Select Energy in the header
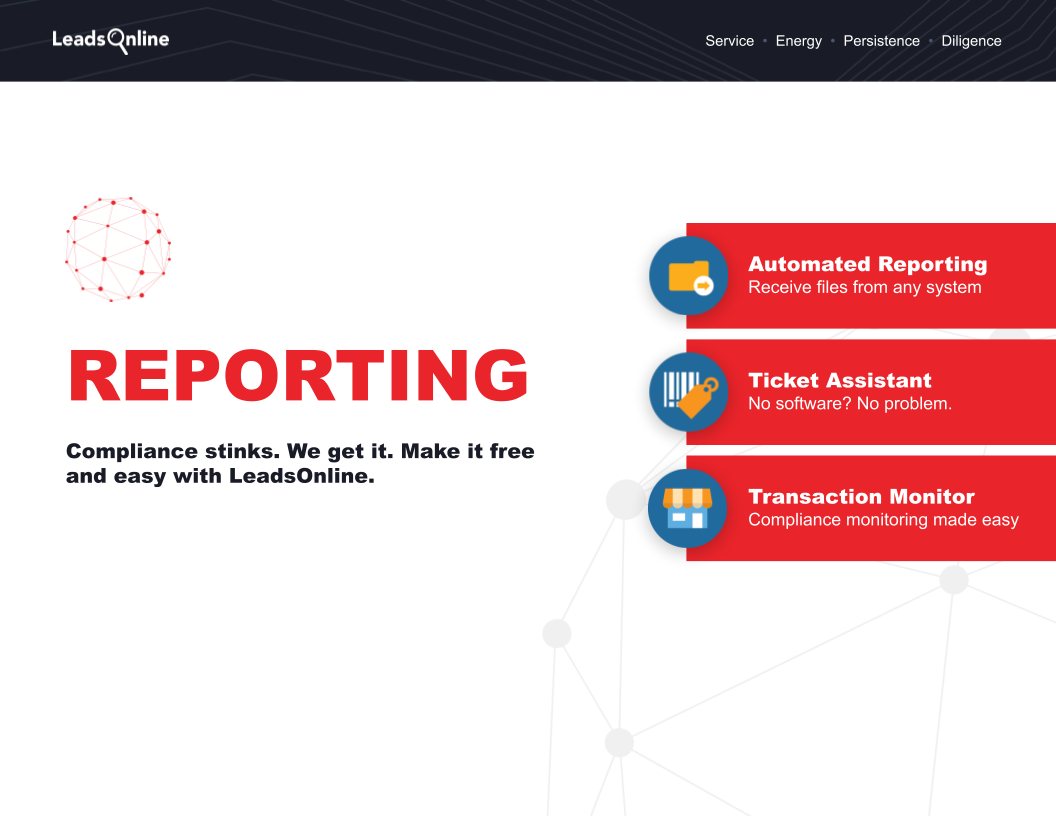 click(x=799, y=41)
